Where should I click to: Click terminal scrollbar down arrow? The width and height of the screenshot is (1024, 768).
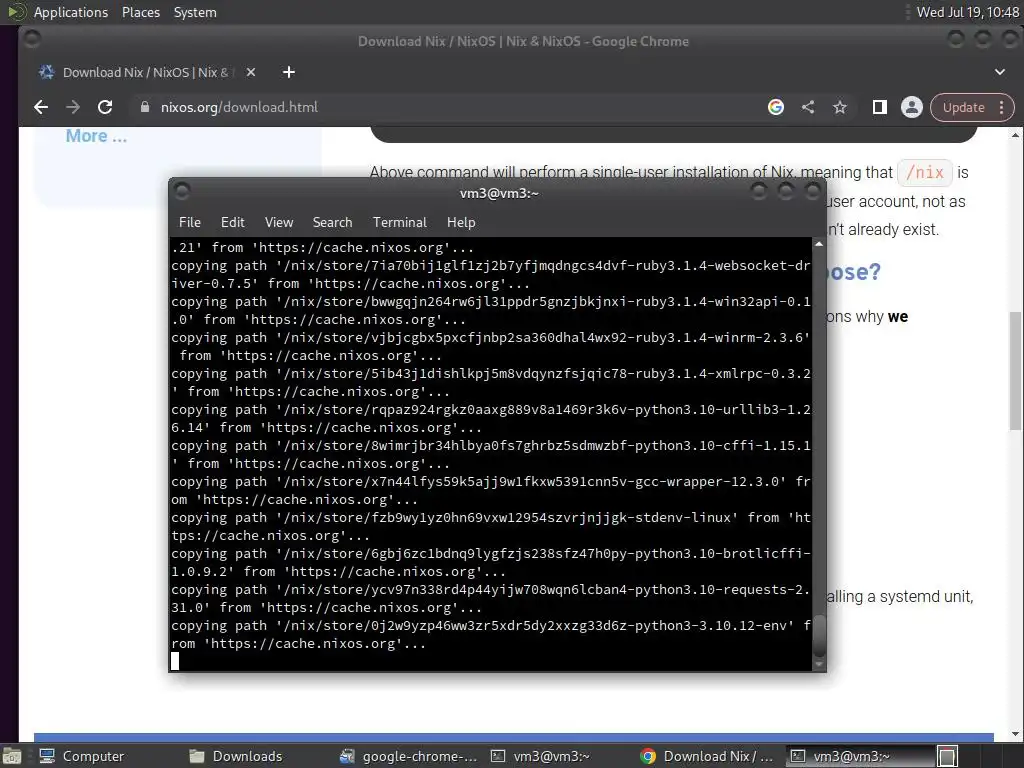click(x=819, y=665)
